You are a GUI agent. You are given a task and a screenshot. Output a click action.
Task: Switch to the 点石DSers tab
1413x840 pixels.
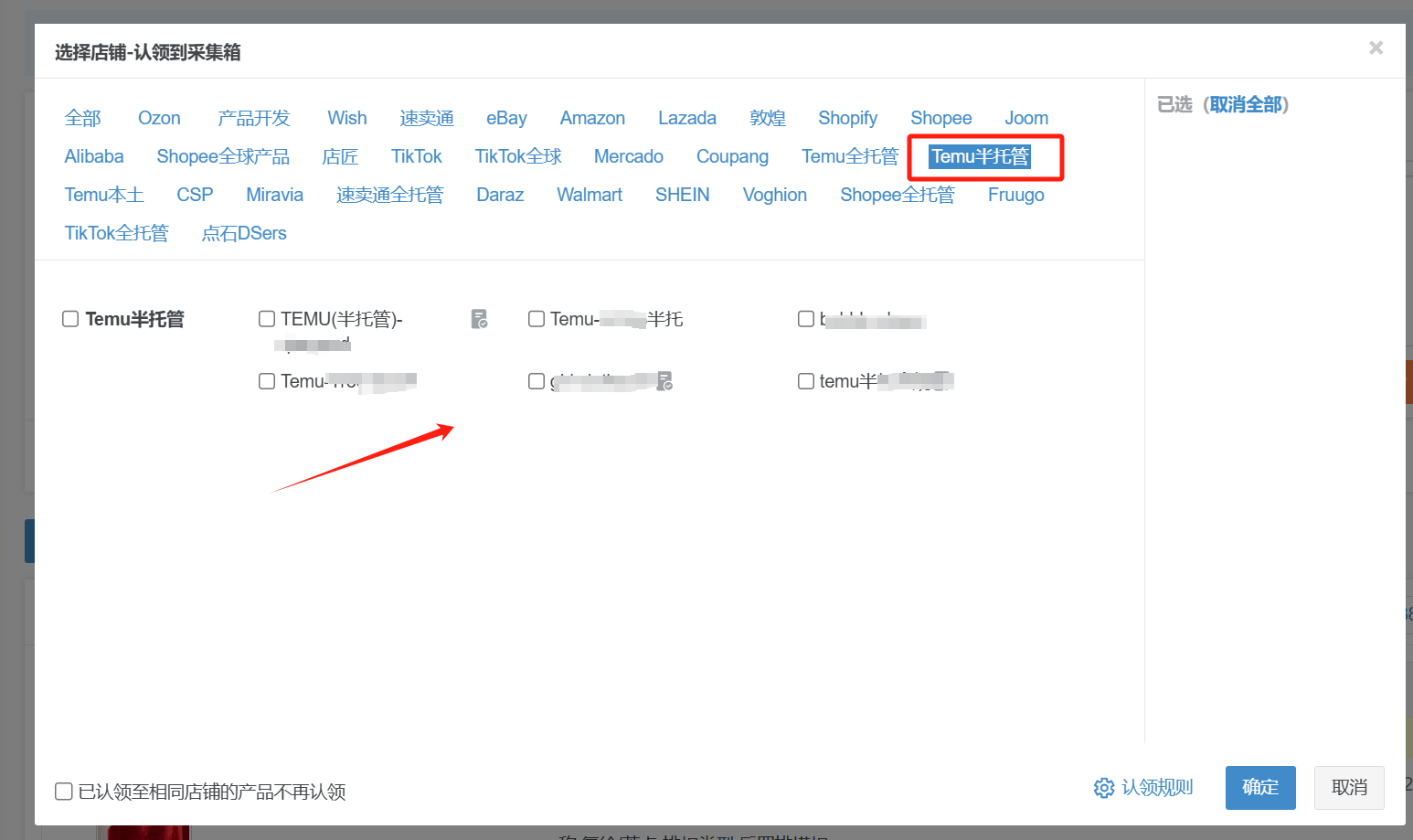pyautogui.click(x=244, y=233)
